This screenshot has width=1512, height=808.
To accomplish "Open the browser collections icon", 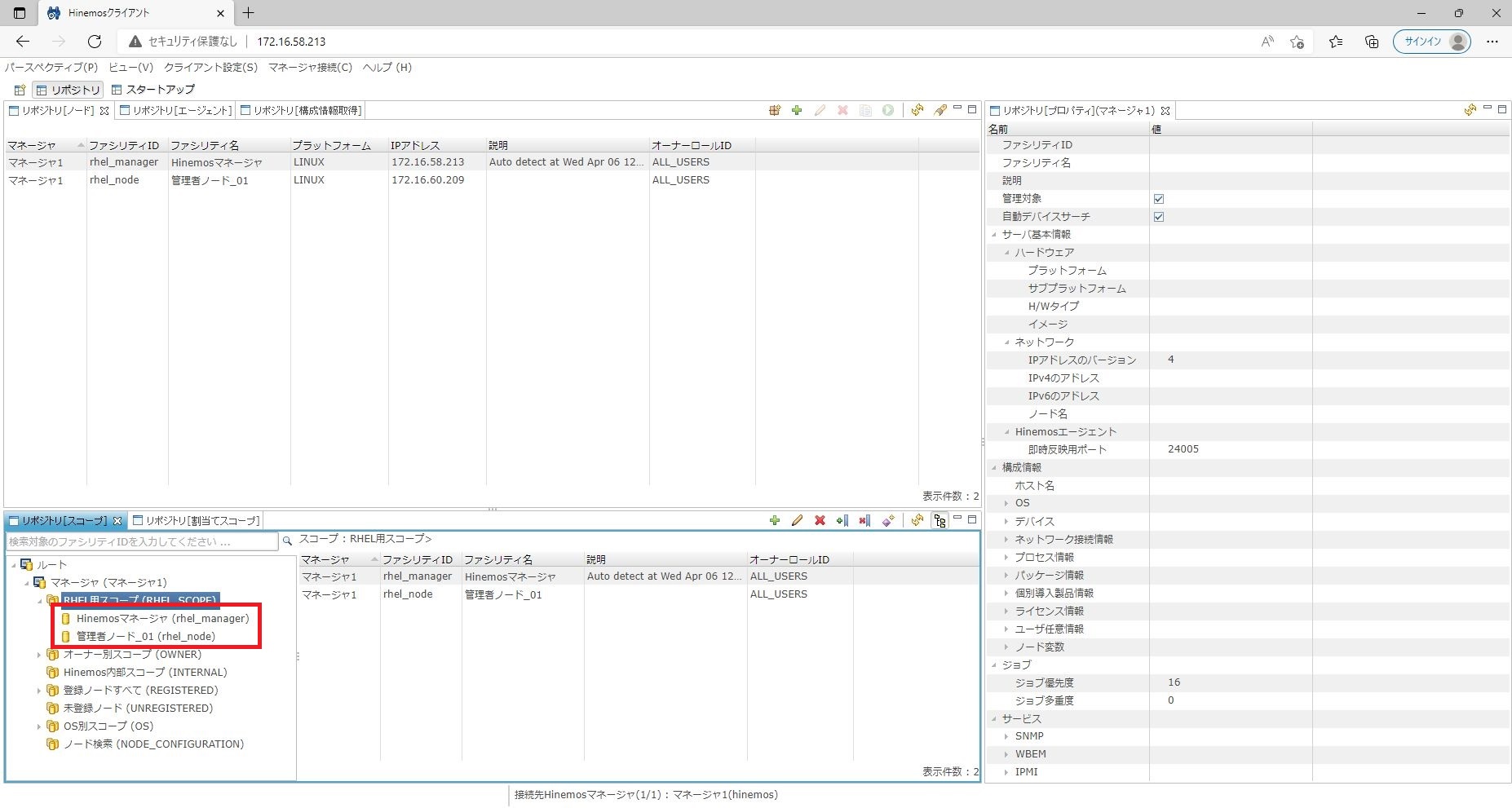I will (x=1372, y=42).
